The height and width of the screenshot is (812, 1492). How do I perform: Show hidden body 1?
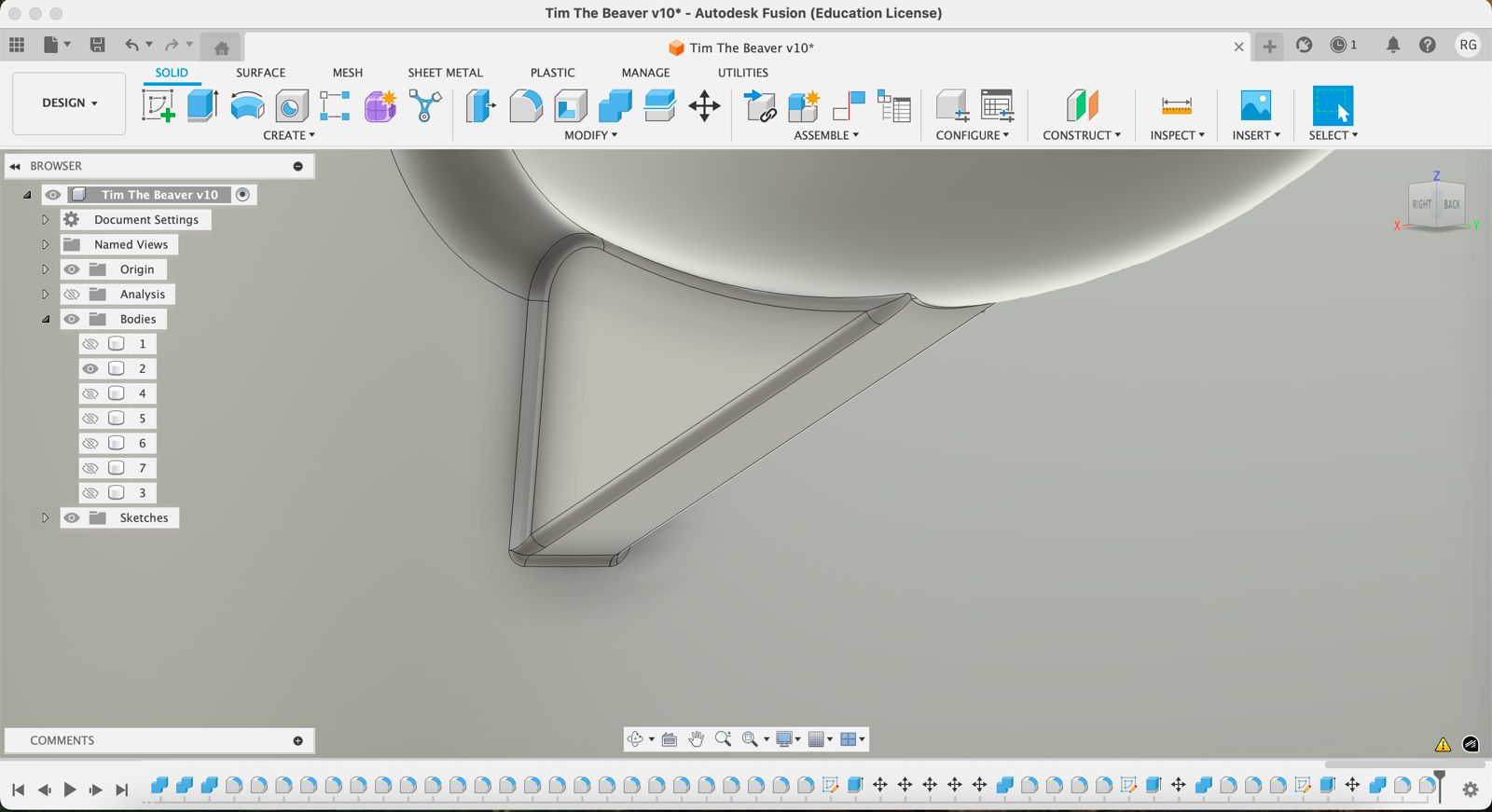coord(90,344)
